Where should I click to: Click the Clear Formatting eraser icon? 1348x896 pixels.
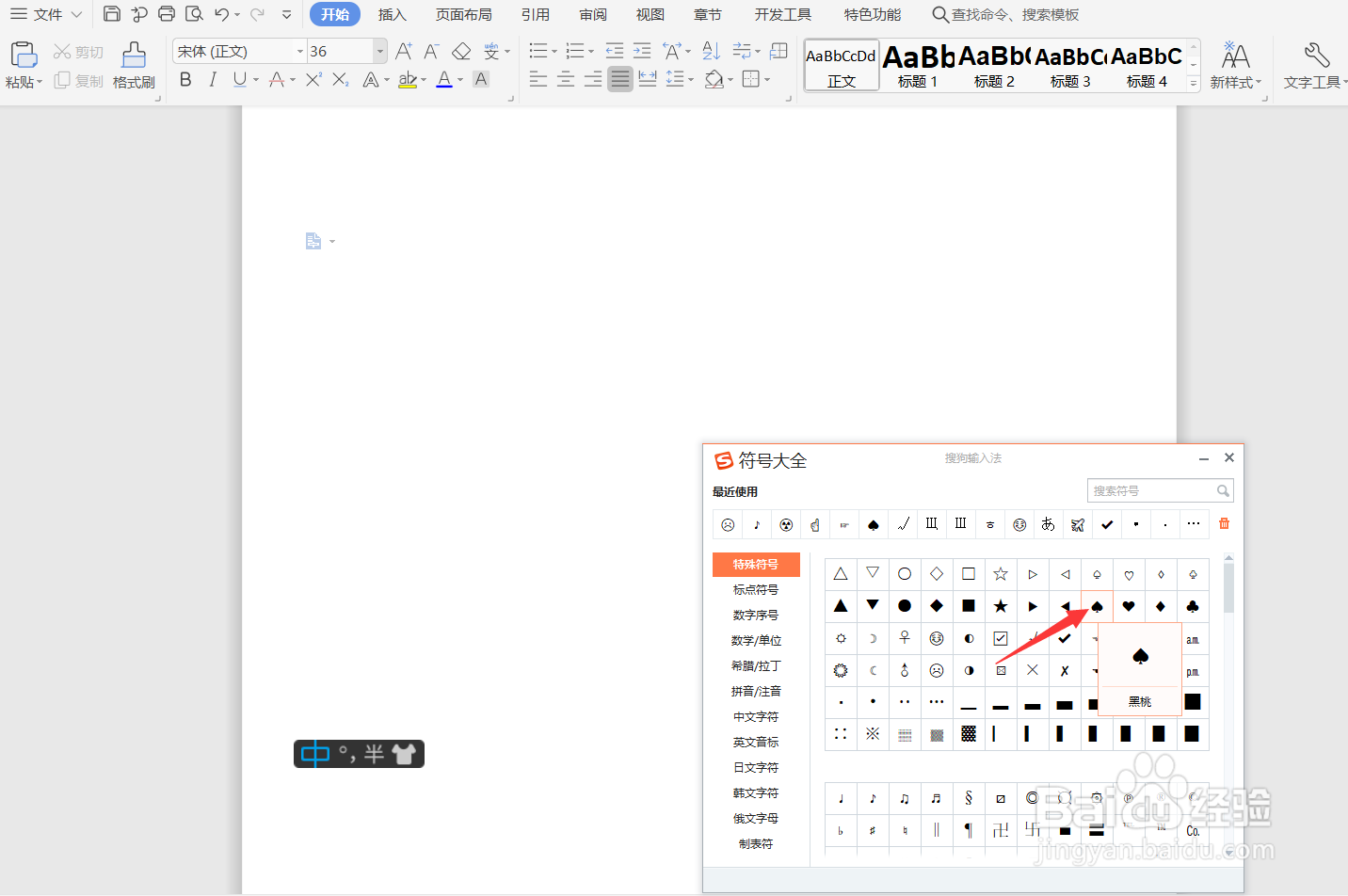pos(461,51)
